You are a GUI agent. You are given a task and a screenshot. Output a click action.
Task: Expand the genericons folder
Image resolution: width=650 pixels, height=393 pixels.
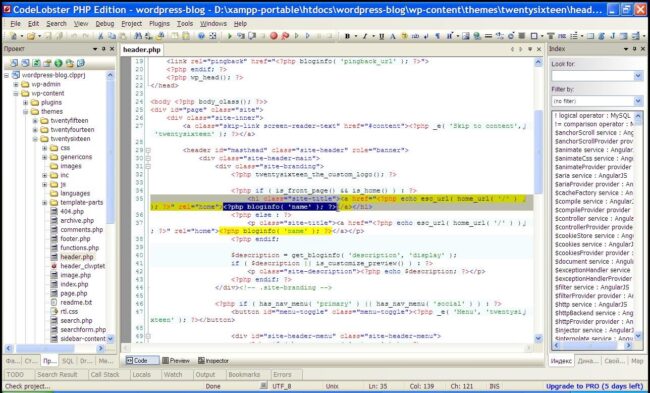click(44, 157)
